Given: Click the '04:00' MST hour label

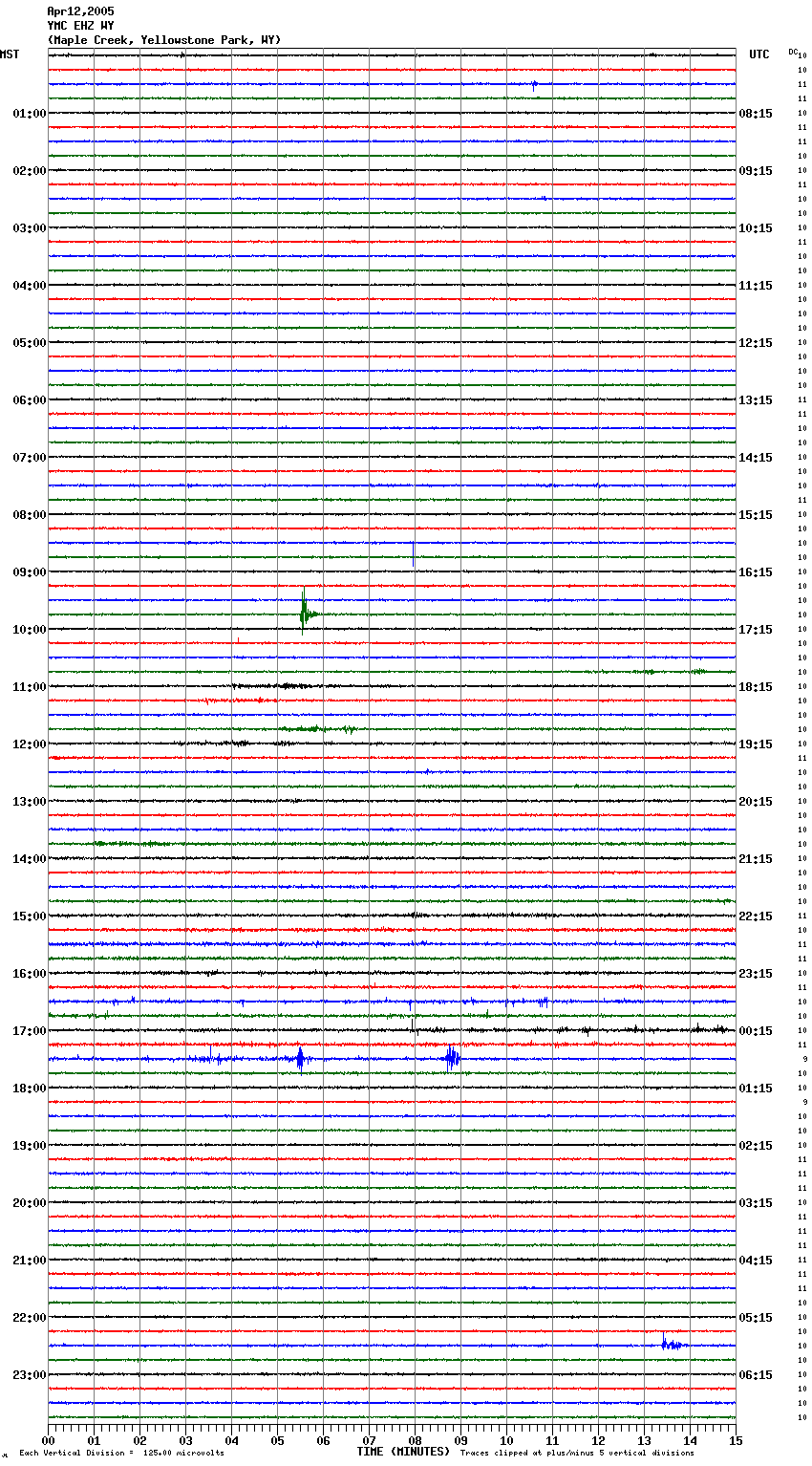Looking at the screenshot, I should 29,286.
